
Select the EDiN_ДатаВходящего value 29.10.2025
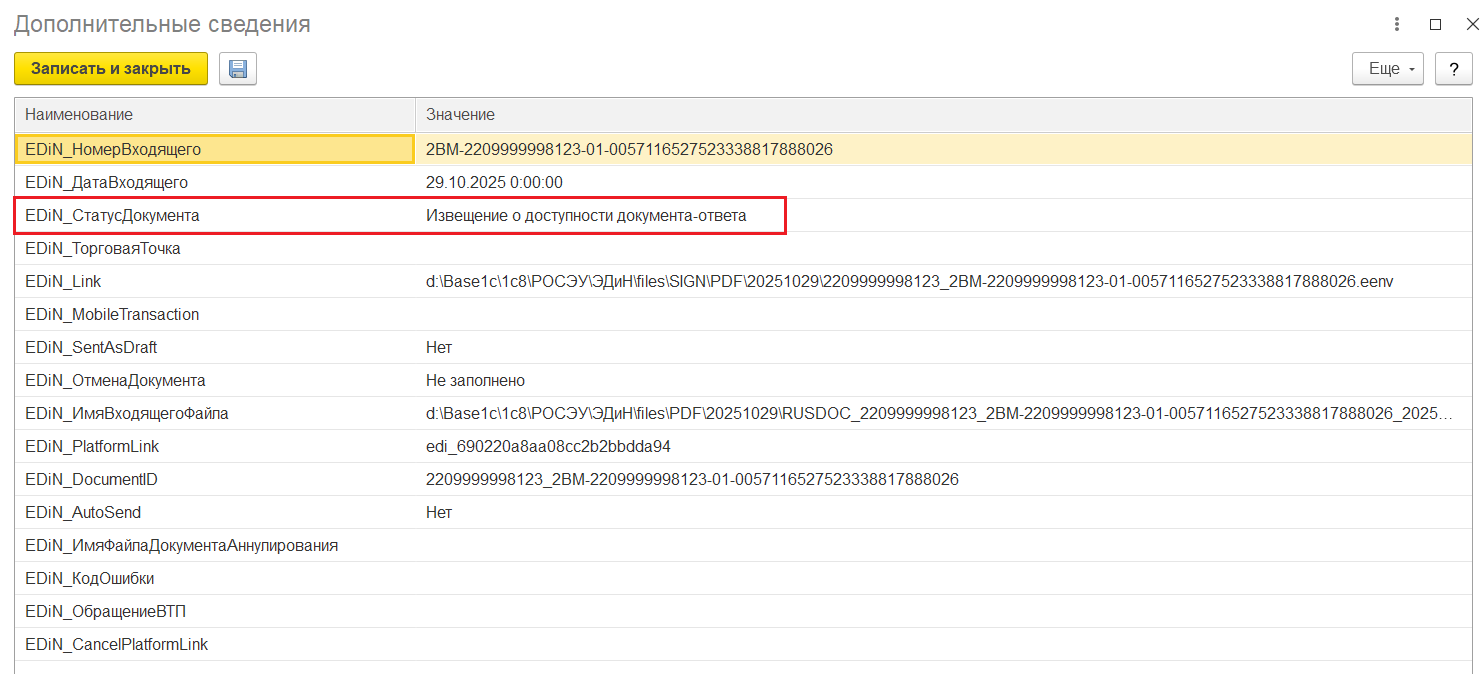[494, 183]
